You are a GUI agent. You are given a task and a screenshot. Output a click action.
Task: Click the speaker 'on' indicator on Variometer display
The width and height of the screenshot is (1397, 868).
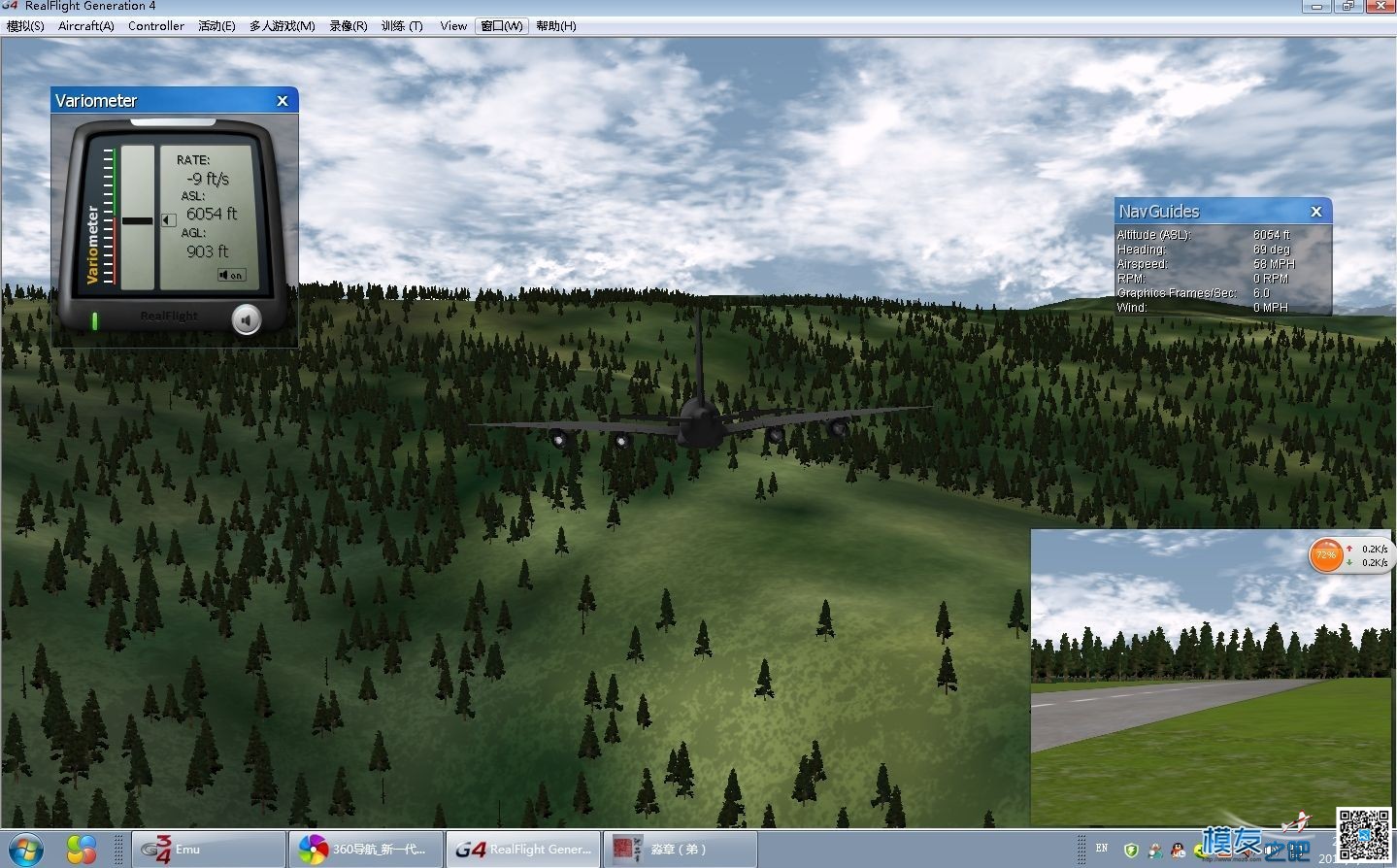(x=231, y=275)
